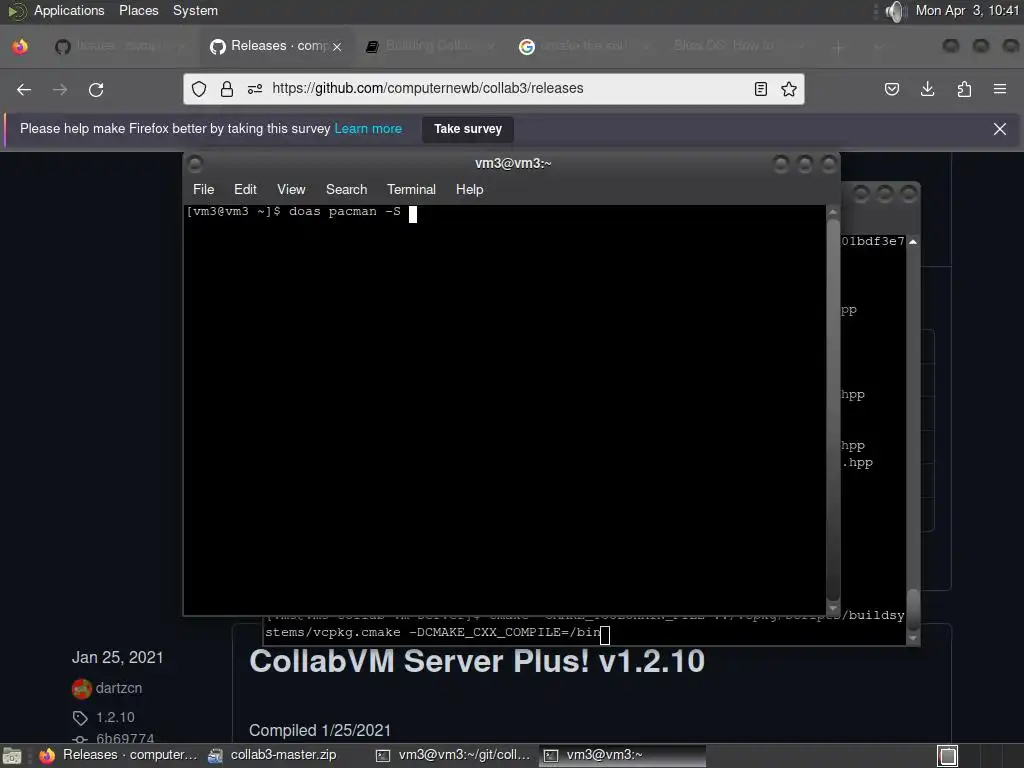The image size is (1024, 768).
Task: Open the terminal View menu
Action: 291,189
